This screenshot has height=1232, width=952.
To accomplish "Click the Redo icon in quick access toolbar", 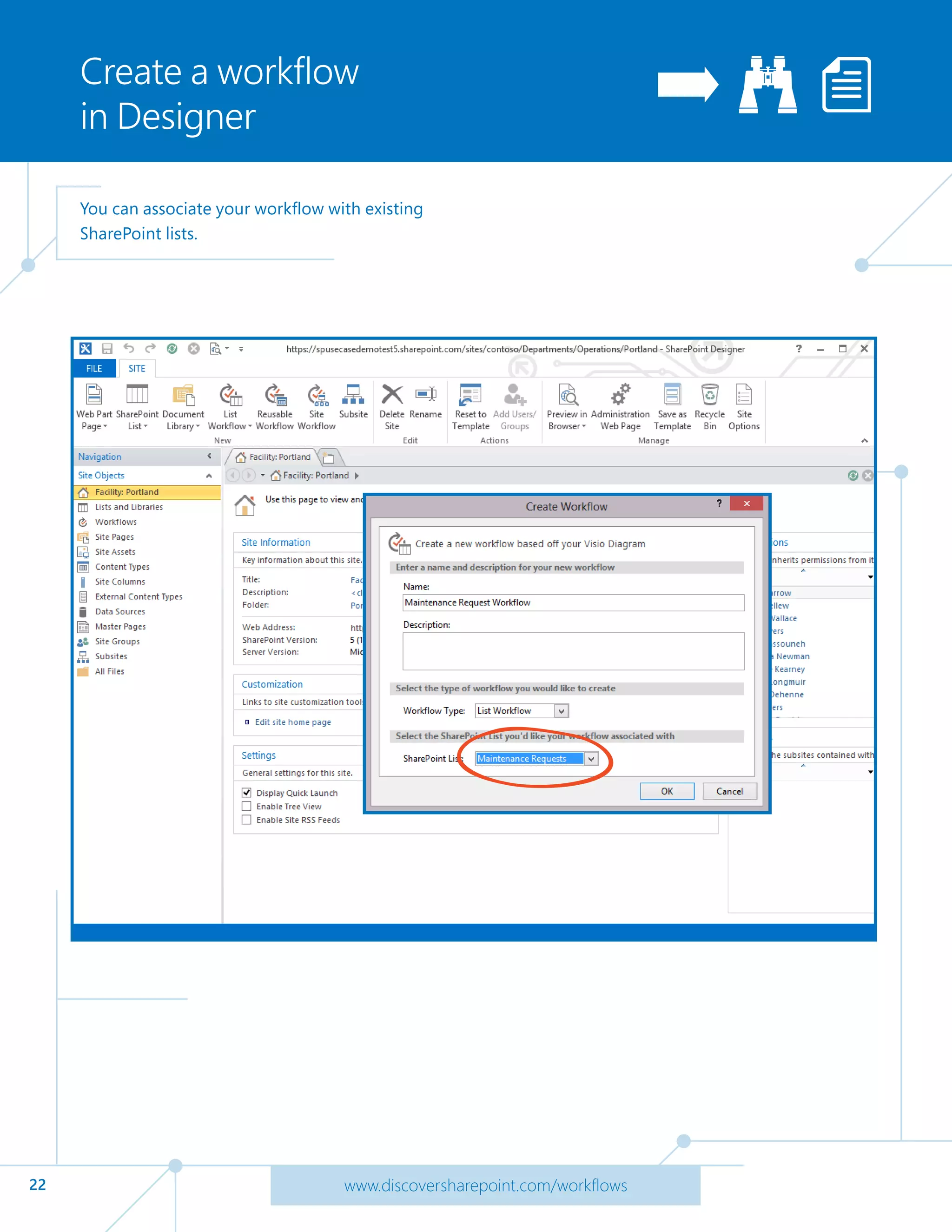I will tap(150, 349).
